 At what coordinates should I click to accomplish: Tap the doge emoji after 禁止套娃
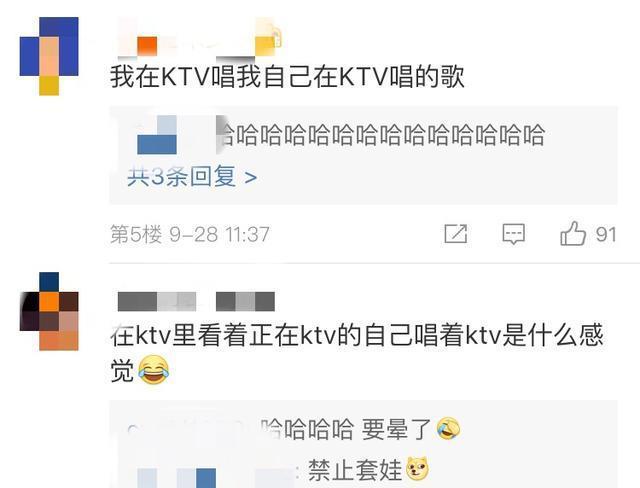click(x=417, y=468)
